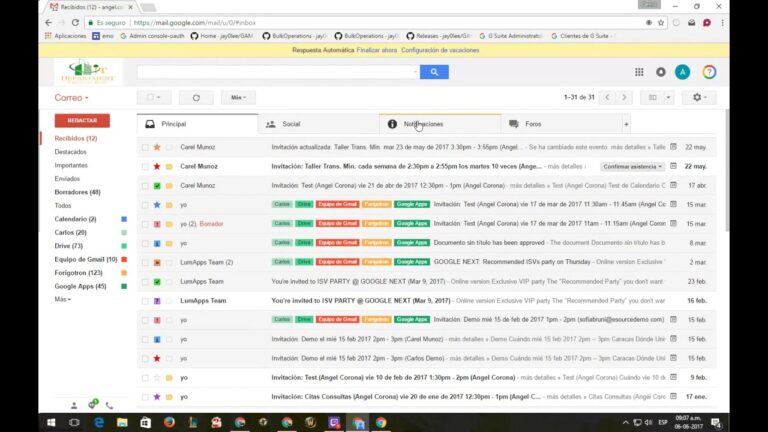Open the account avatar labeled A
The width and height of the screenshot is (768, 432).
point(682,72)
